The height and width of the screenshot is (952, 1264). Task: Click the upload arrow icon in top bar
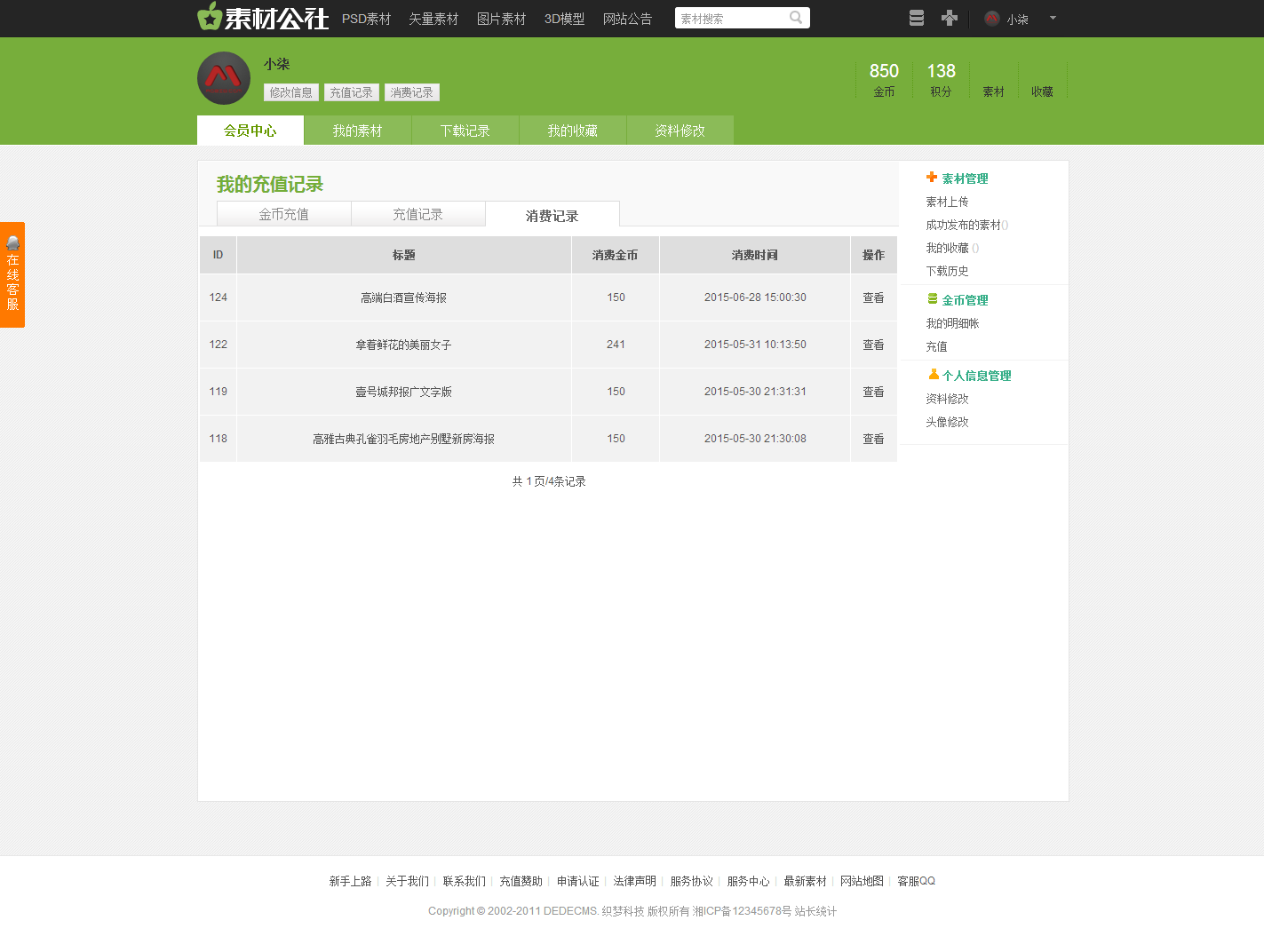click(950, 18)
